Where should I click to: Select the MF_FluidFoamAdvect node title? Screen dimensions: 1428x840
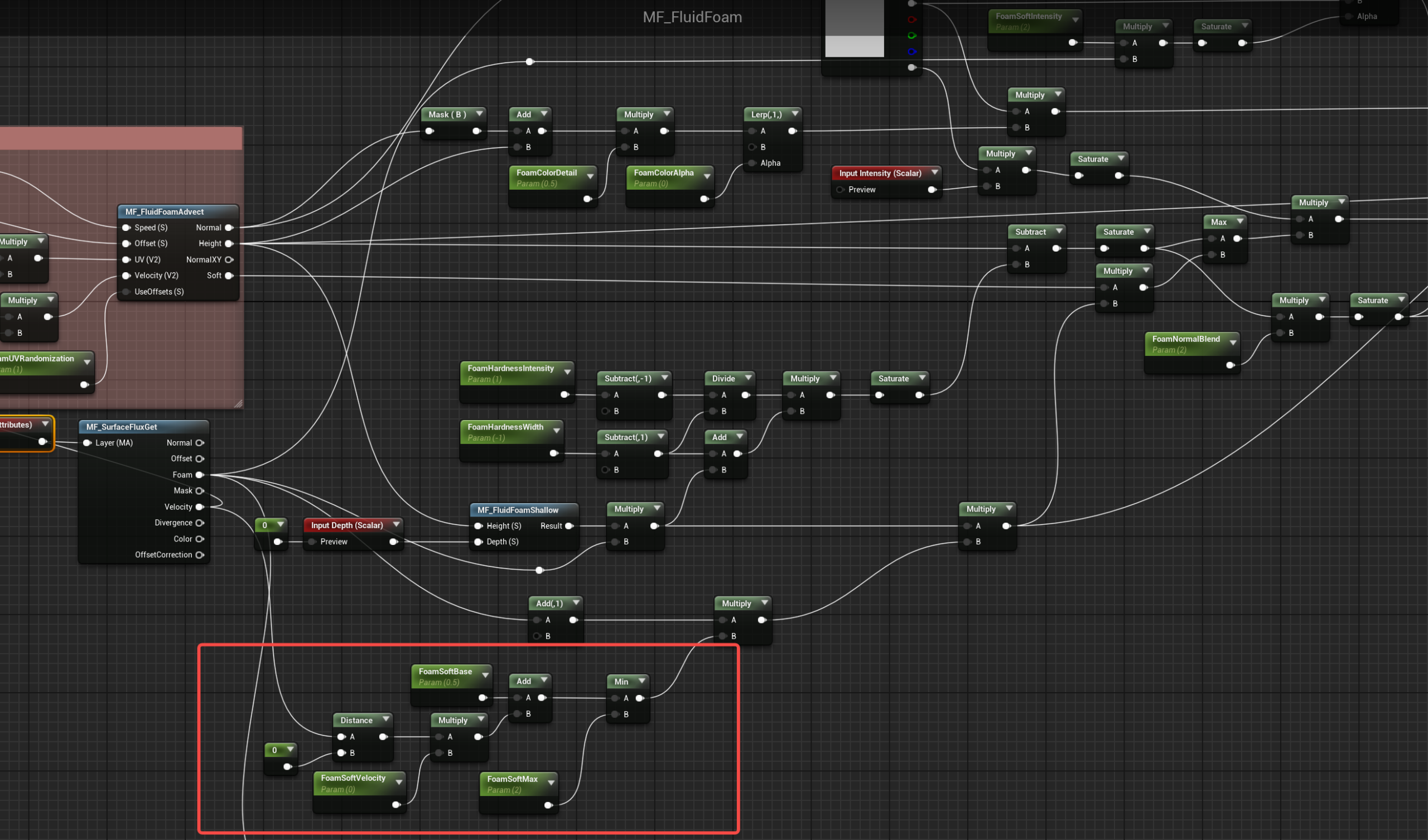pyautogui.click(x=165, y=212)
